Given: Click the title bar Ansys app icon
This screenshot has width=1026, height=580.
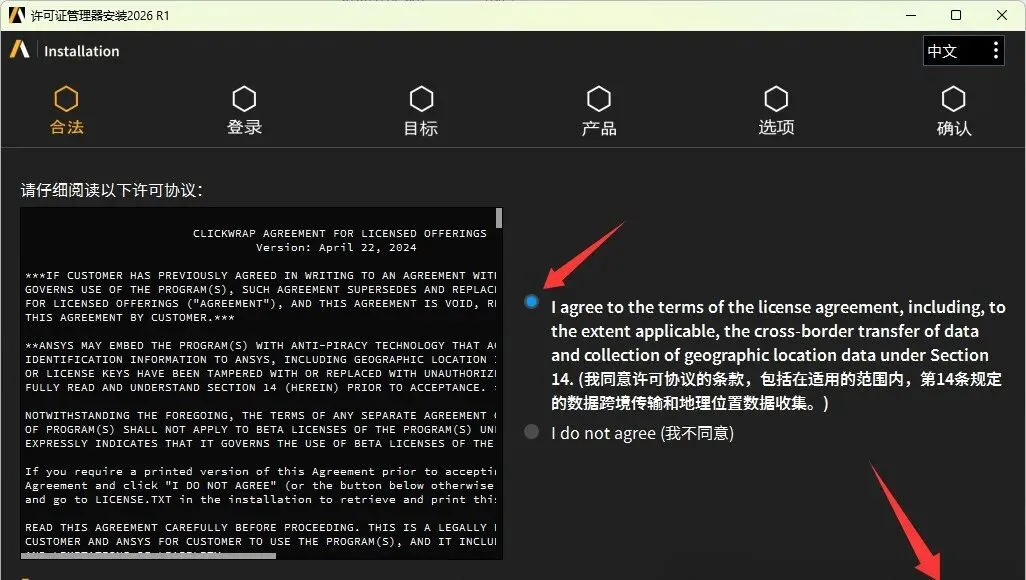Looking at the screenshot, I should pyautogui.click(x=17, y=14).
